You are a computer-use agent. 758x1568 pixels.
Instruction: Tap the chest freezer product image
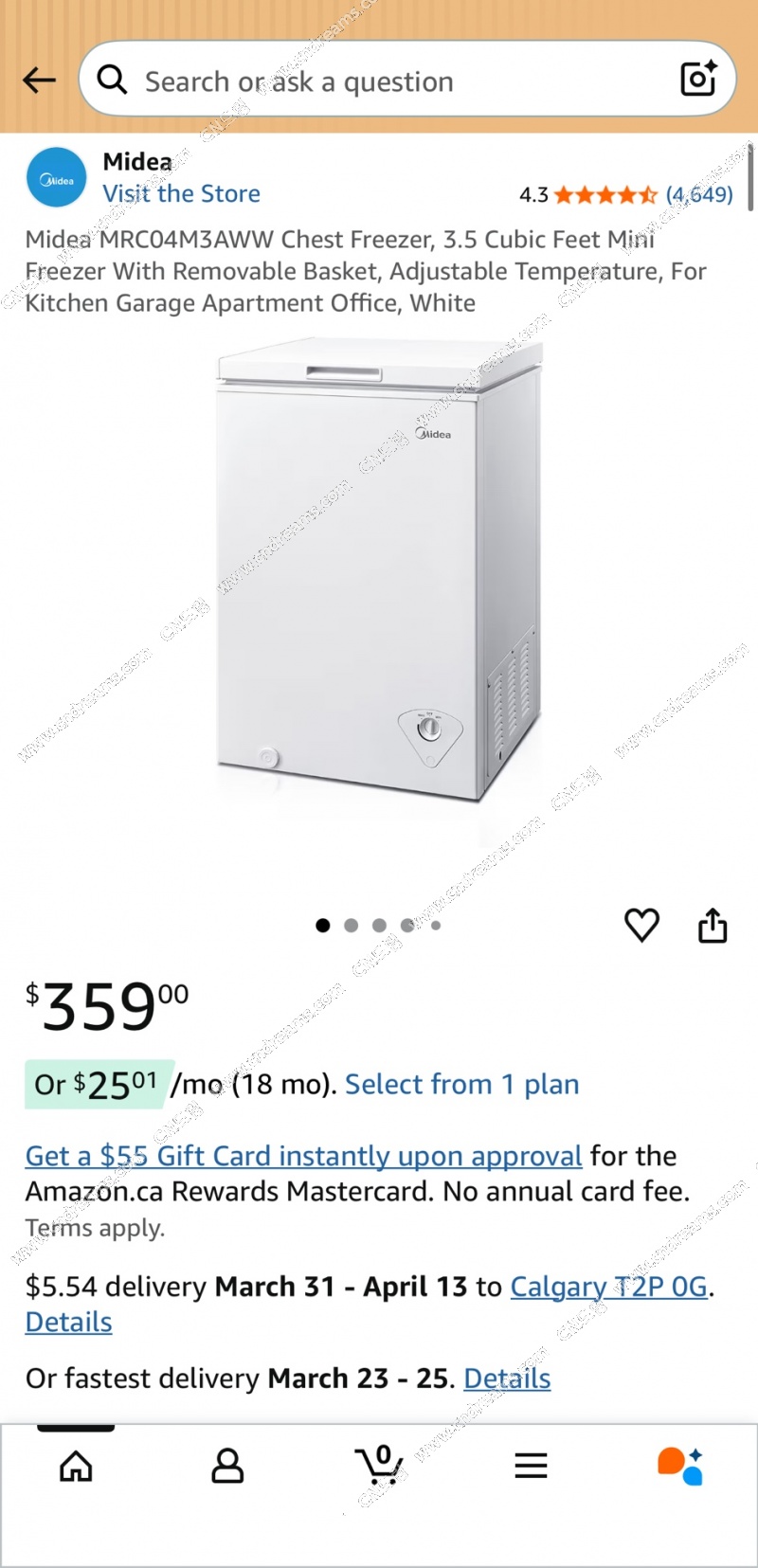click(379, 570)
